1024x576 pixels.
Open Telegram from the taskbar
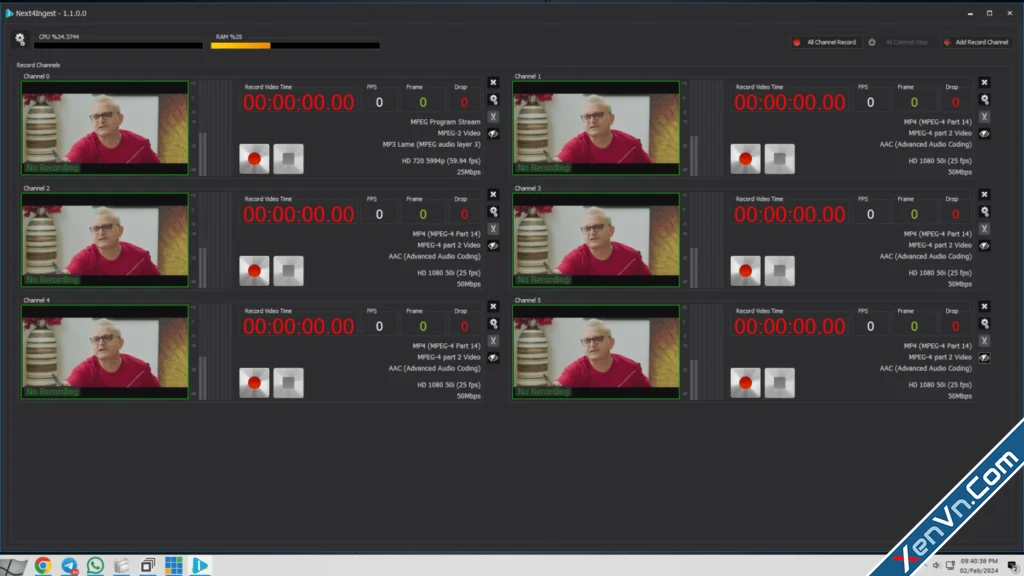pyautogui.click(x=69, y=566)
